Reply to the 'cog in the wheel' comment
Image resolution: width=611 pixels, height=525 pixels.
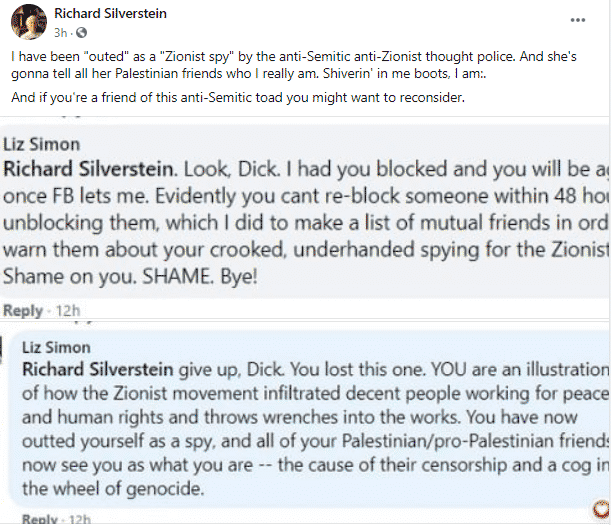click(39, 519)
